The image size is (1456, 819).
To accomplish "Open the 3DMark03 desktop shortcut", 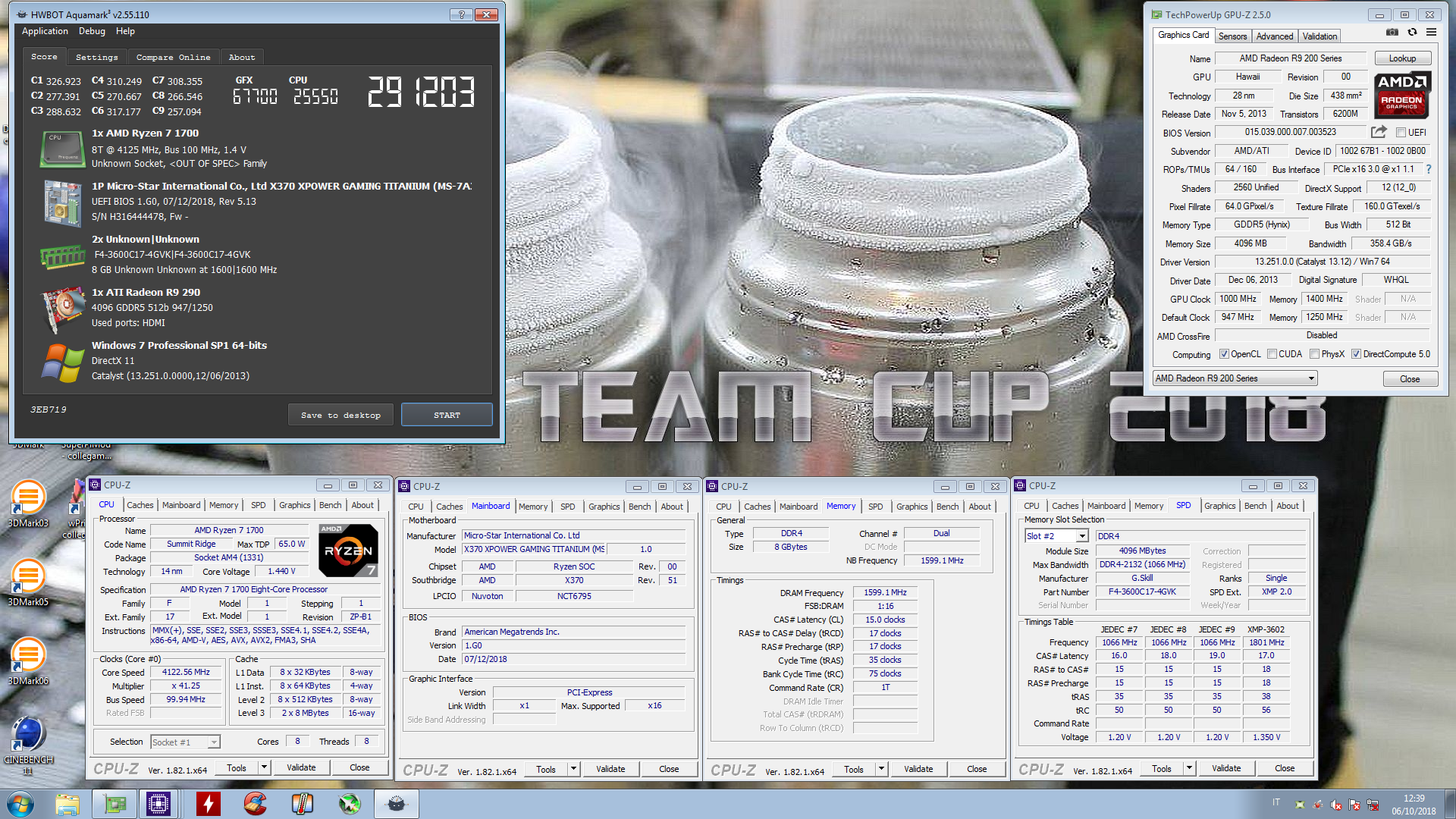I will point(28,504).
